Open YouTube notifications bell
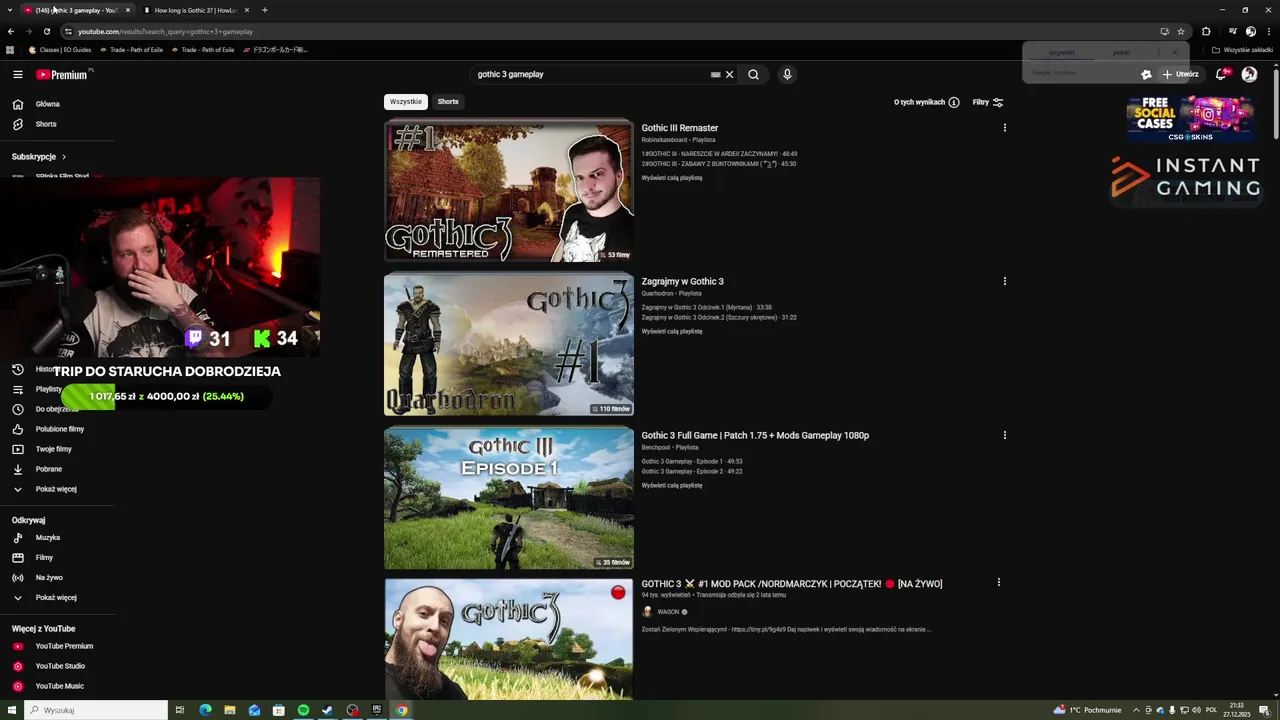Image resolution: width=1280 pixels, height=720 pixels. coord(1221,74)
